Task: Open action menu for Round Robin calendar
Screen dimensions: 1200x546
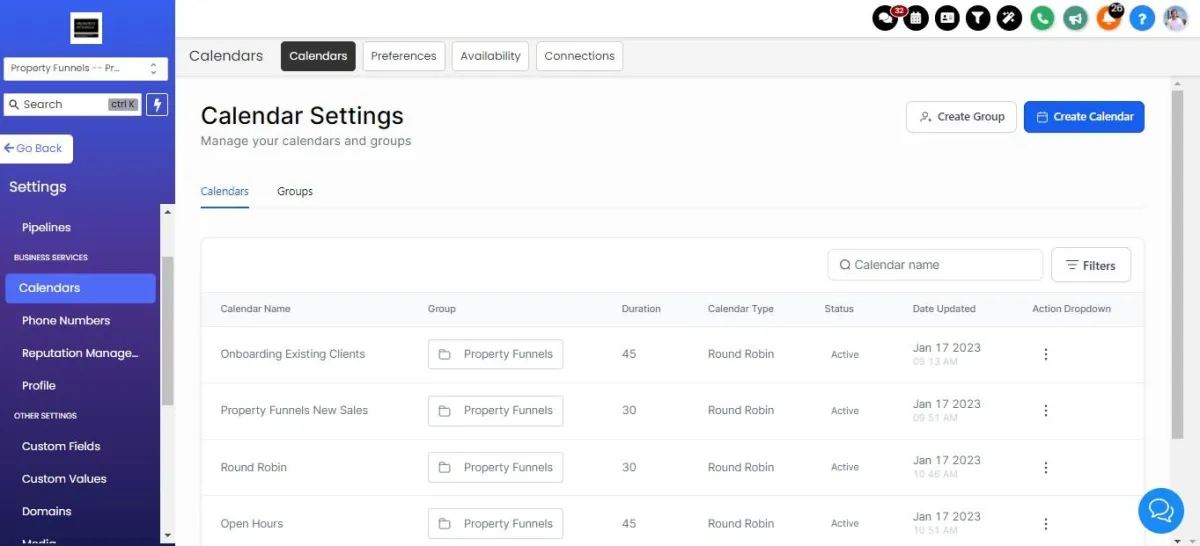Action: pyautogui.click(x=1046, y=467)
